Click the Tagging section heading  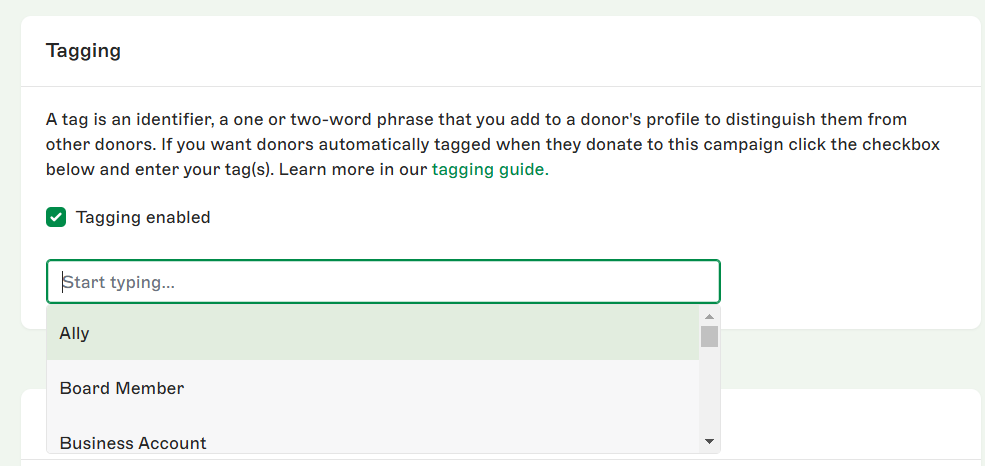[83, 51]
